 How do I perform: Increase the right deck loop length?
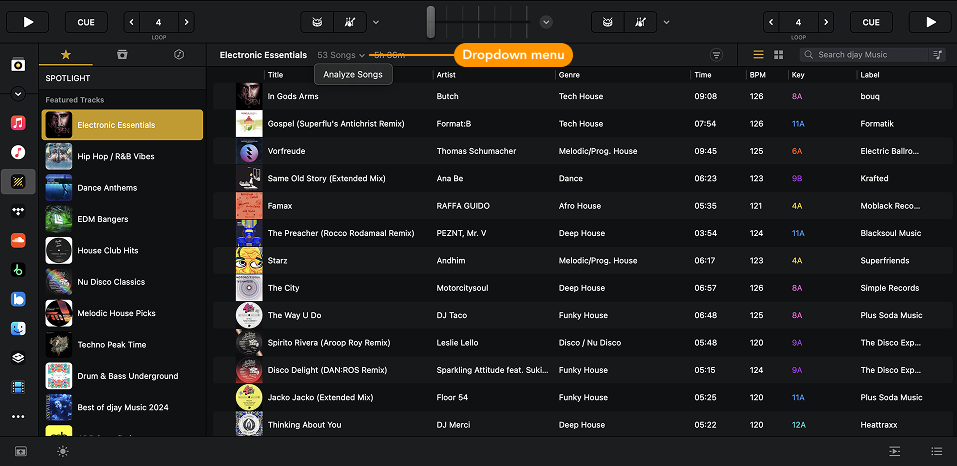tap(826, 22)
